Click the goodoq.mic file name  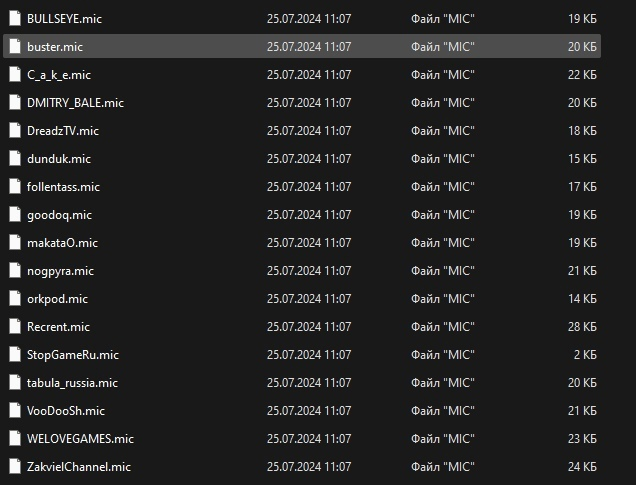[59, 215]
